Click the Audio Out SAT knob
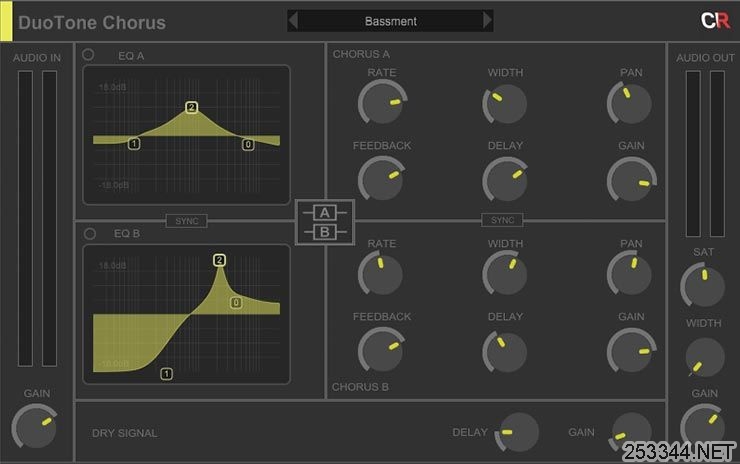740x464 pixels. [703, 285]
